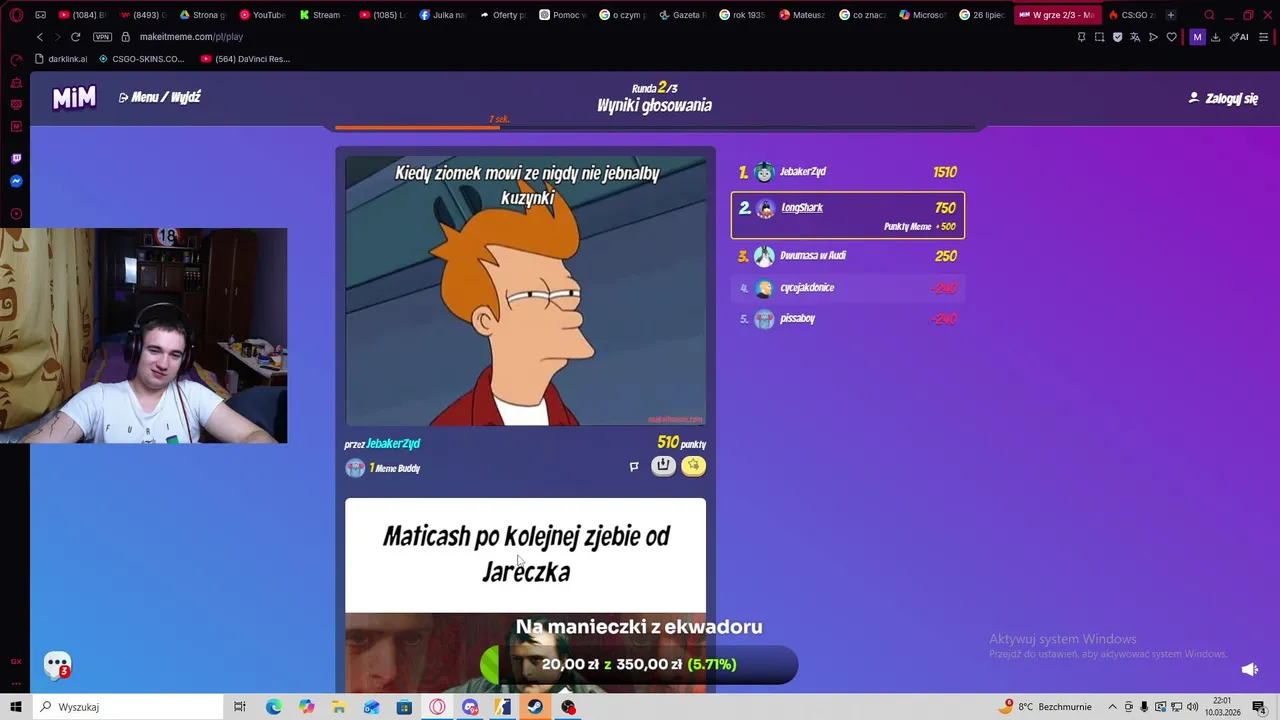Go back in browser history
Image resolution: width=1280 pixels, height=720 pixels.
39,37
